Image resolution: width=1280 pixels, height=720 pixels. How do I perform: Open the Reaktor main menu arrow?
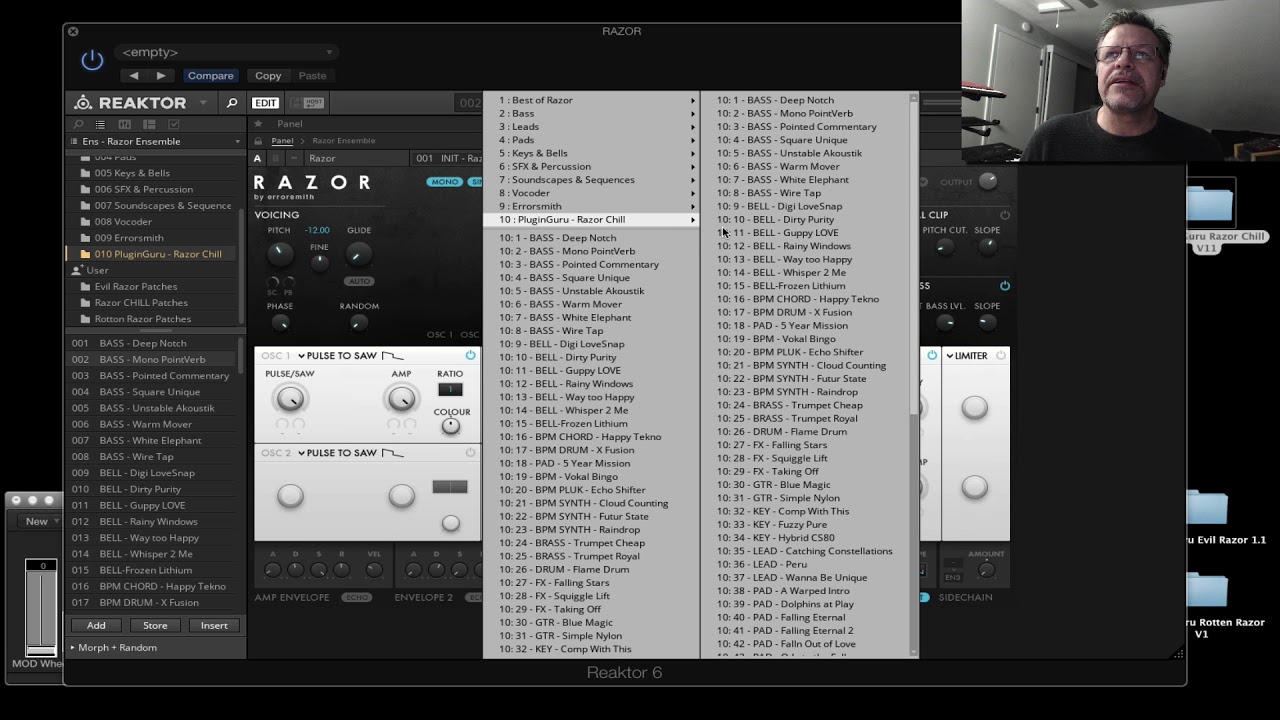(x=203, y=103)
